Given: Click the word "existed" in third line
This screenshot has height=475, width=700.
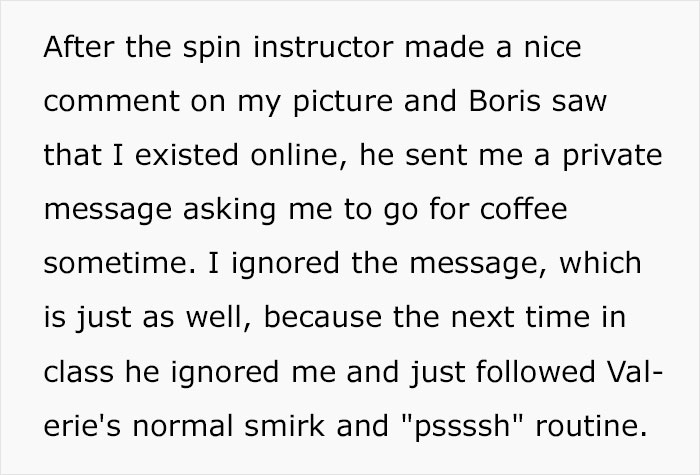Looking at the screenshot, I should click(x=186, y=155).
